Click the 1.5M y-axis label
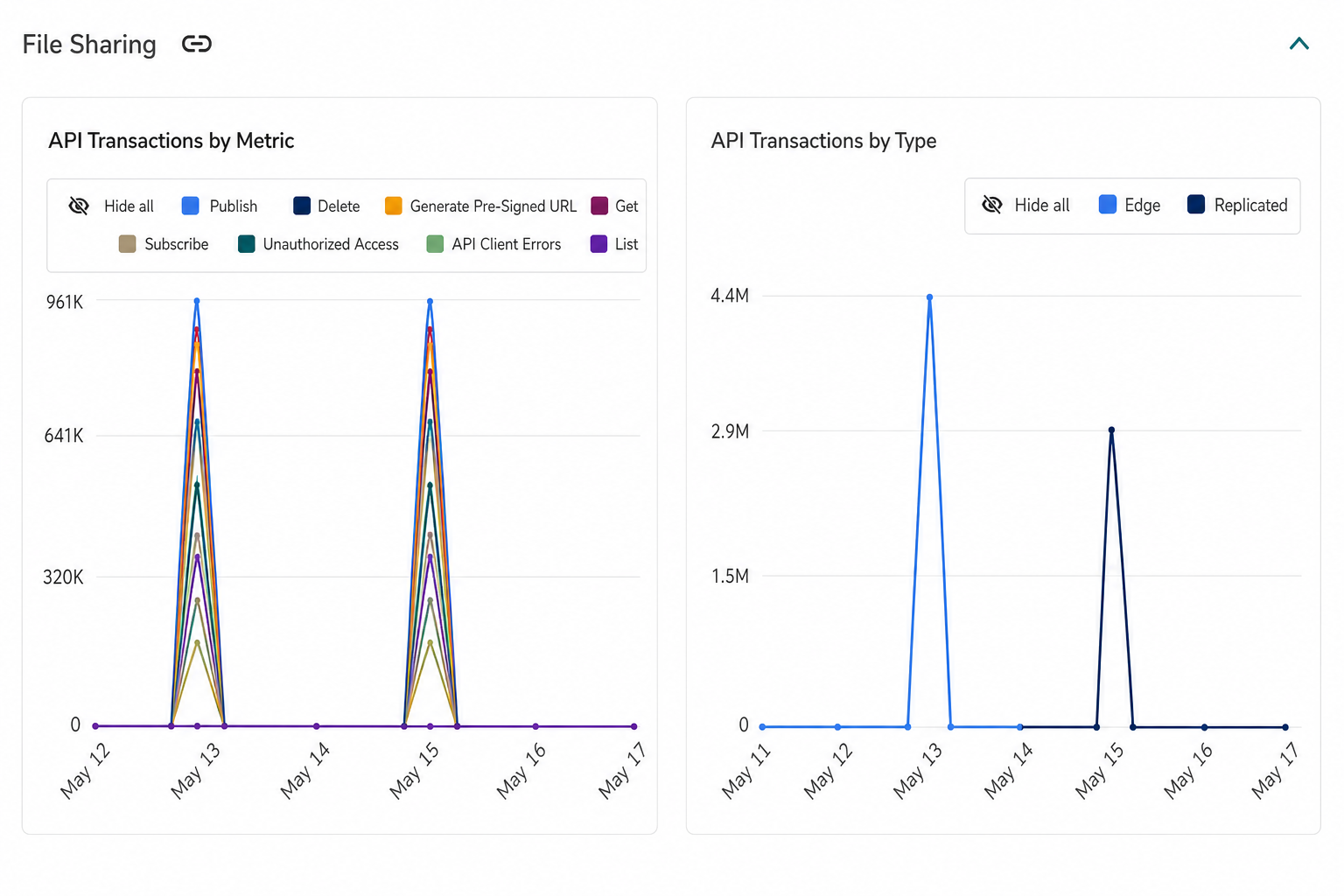This screenshot has width=1344, height=896. 730,577
